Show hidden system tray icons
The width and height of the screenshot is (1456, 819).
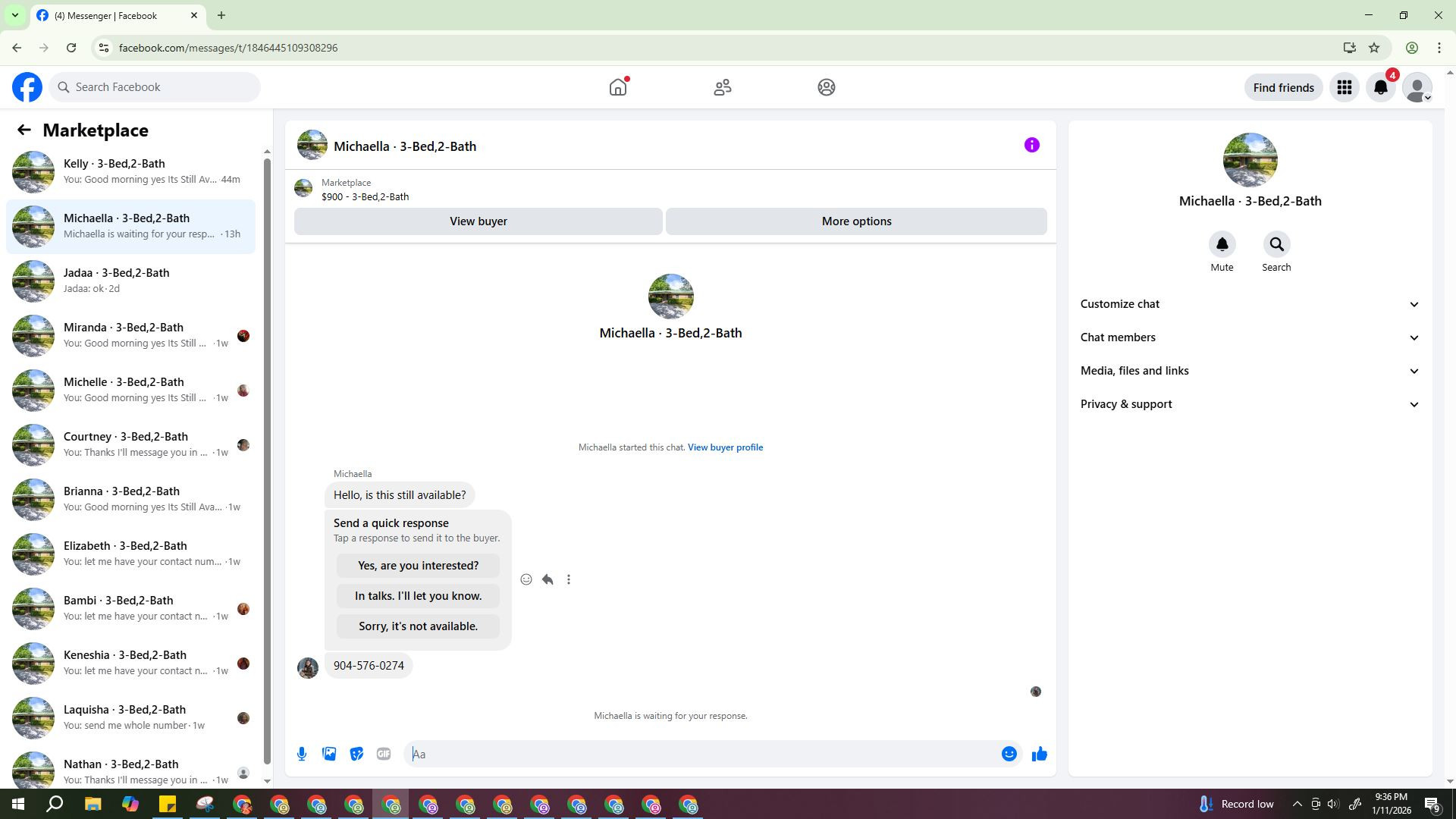coord(1297,805)
